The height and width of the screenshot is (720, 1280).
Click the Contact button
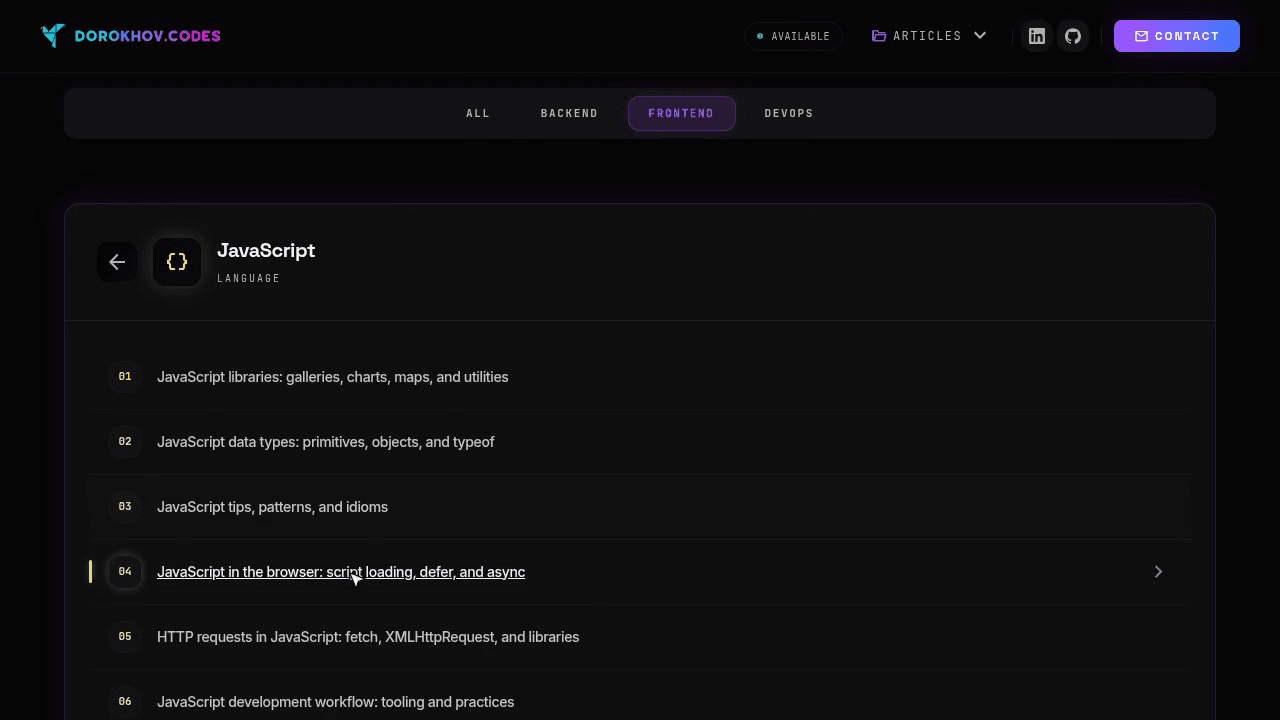click(x=1177, y=36)
